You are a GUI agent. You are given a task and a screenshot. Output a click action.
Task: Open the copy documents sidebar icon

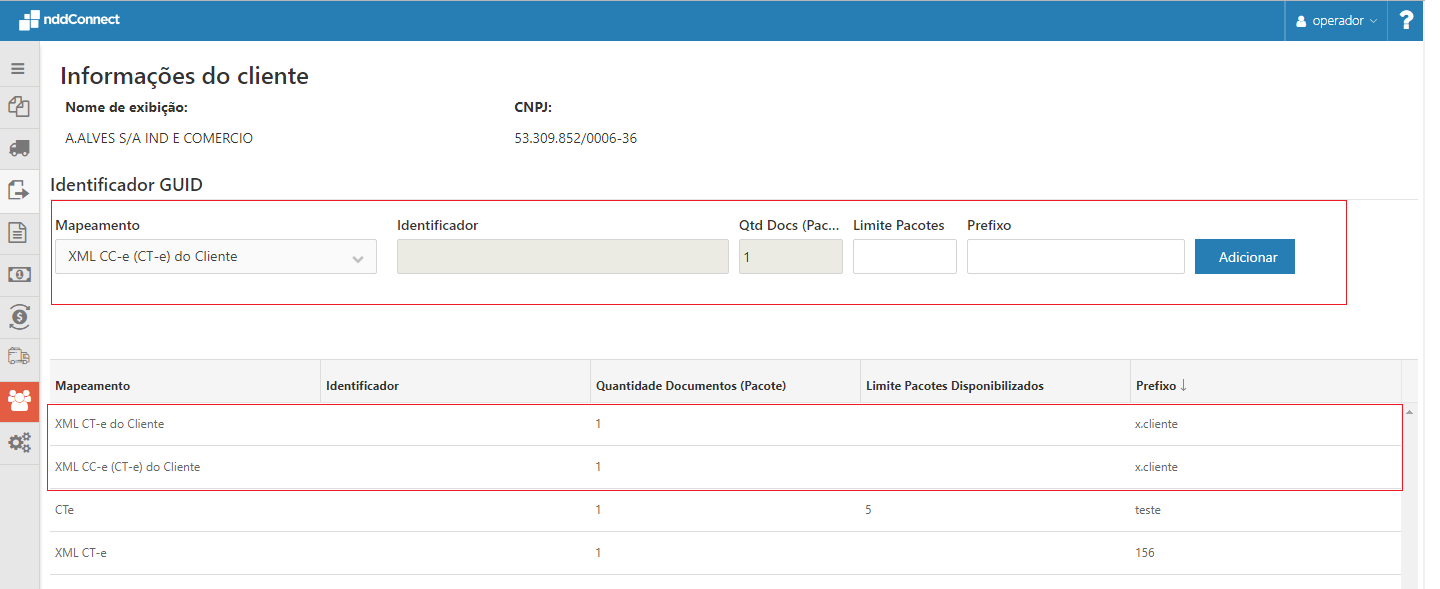[x=18, y=106]
